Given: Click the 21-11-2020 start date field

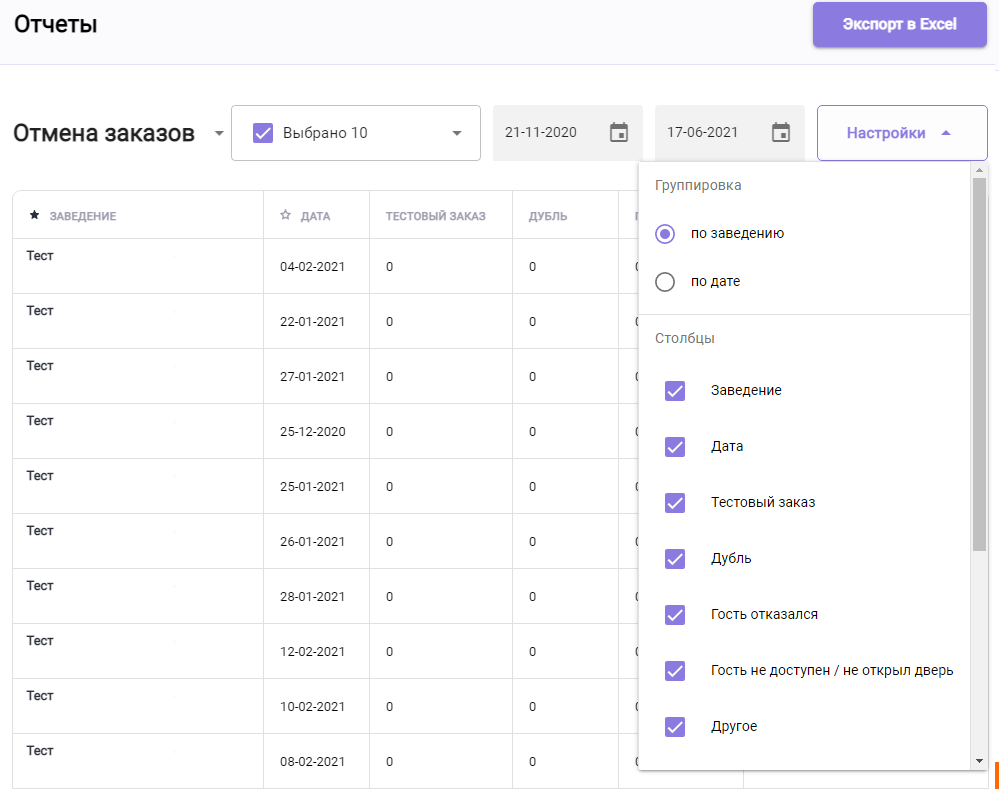Looking at the screenshot, I should point(568,133).
